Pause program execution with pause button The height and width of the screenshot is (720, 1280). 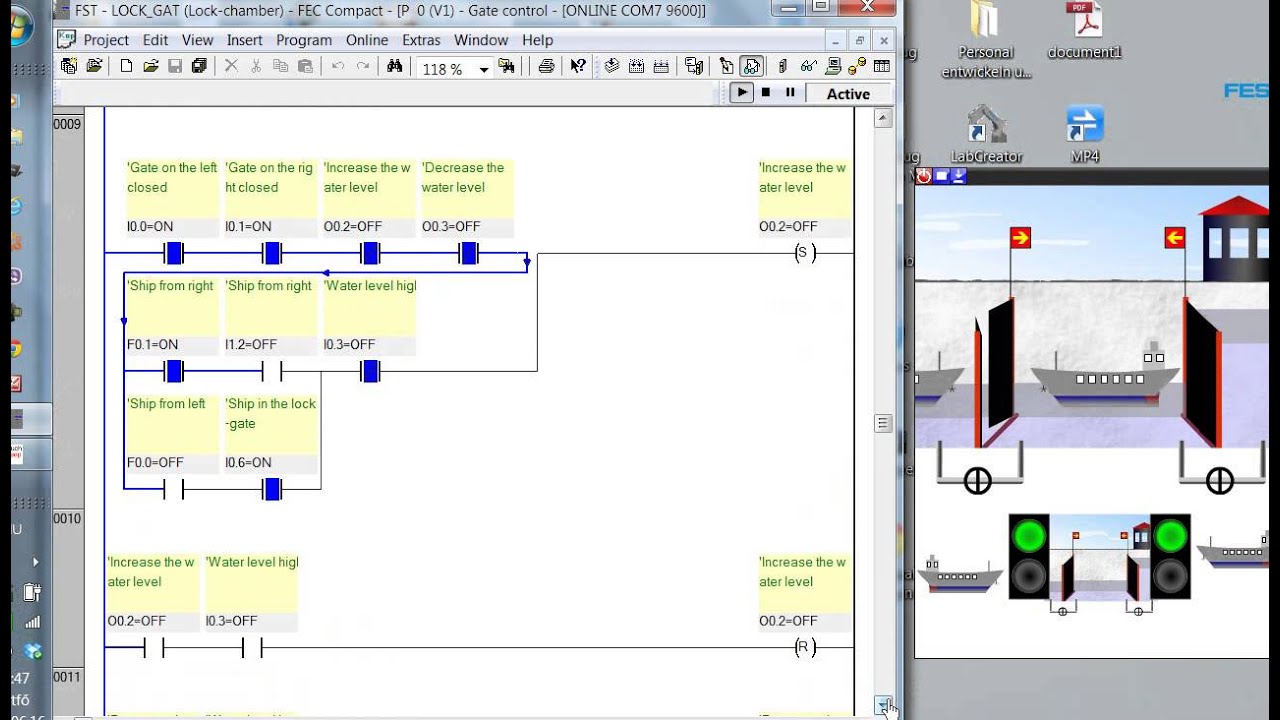click(790, 93)
